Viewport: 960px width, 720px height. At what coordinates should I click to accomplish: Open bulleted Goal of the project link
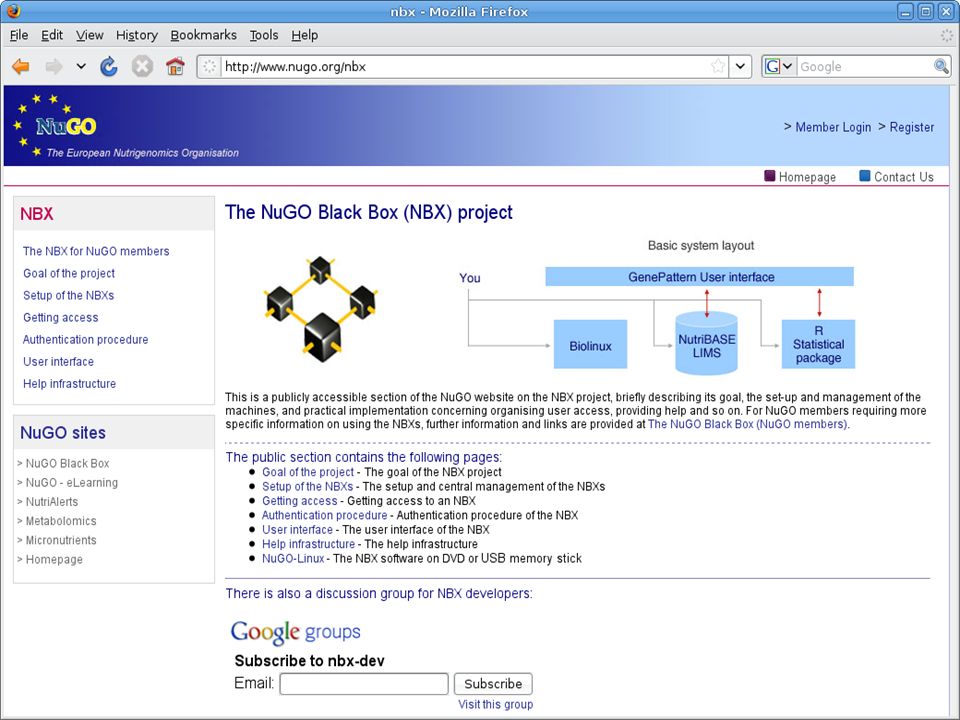(x=308, y=472)
